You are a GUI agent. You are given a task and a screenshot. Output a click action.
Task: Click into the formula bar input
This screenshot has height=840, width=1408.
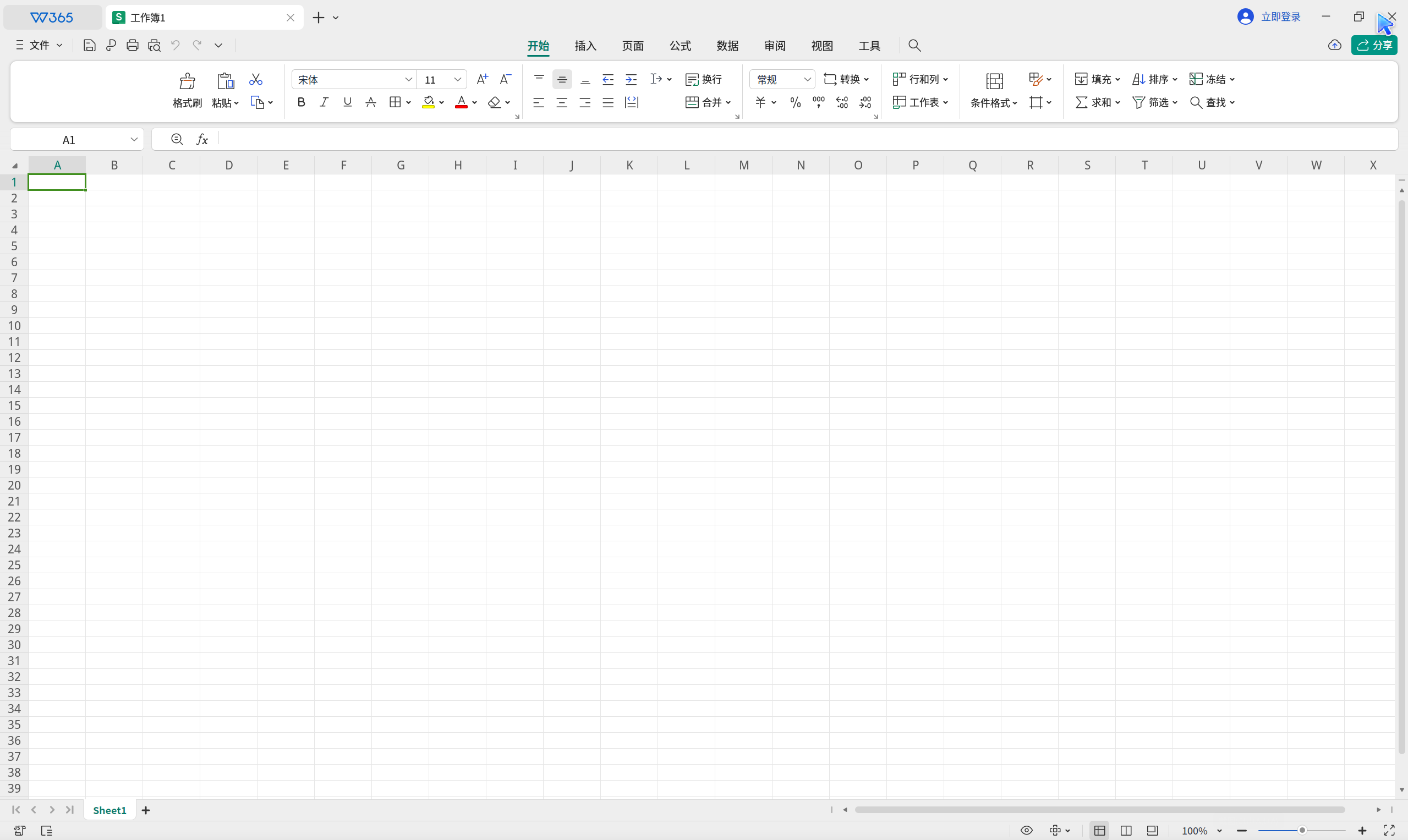(x=793, y=139)
